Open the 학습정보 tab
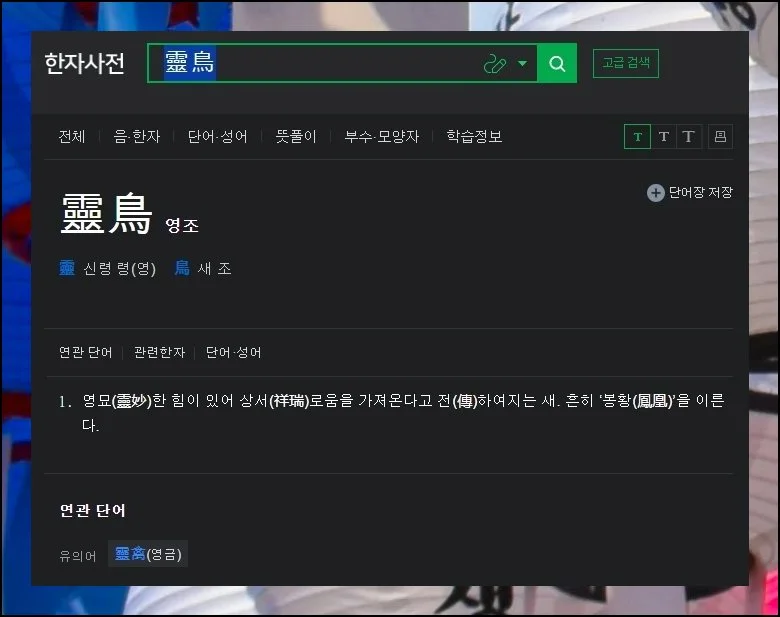780x617 pixels. coord(474,136)
